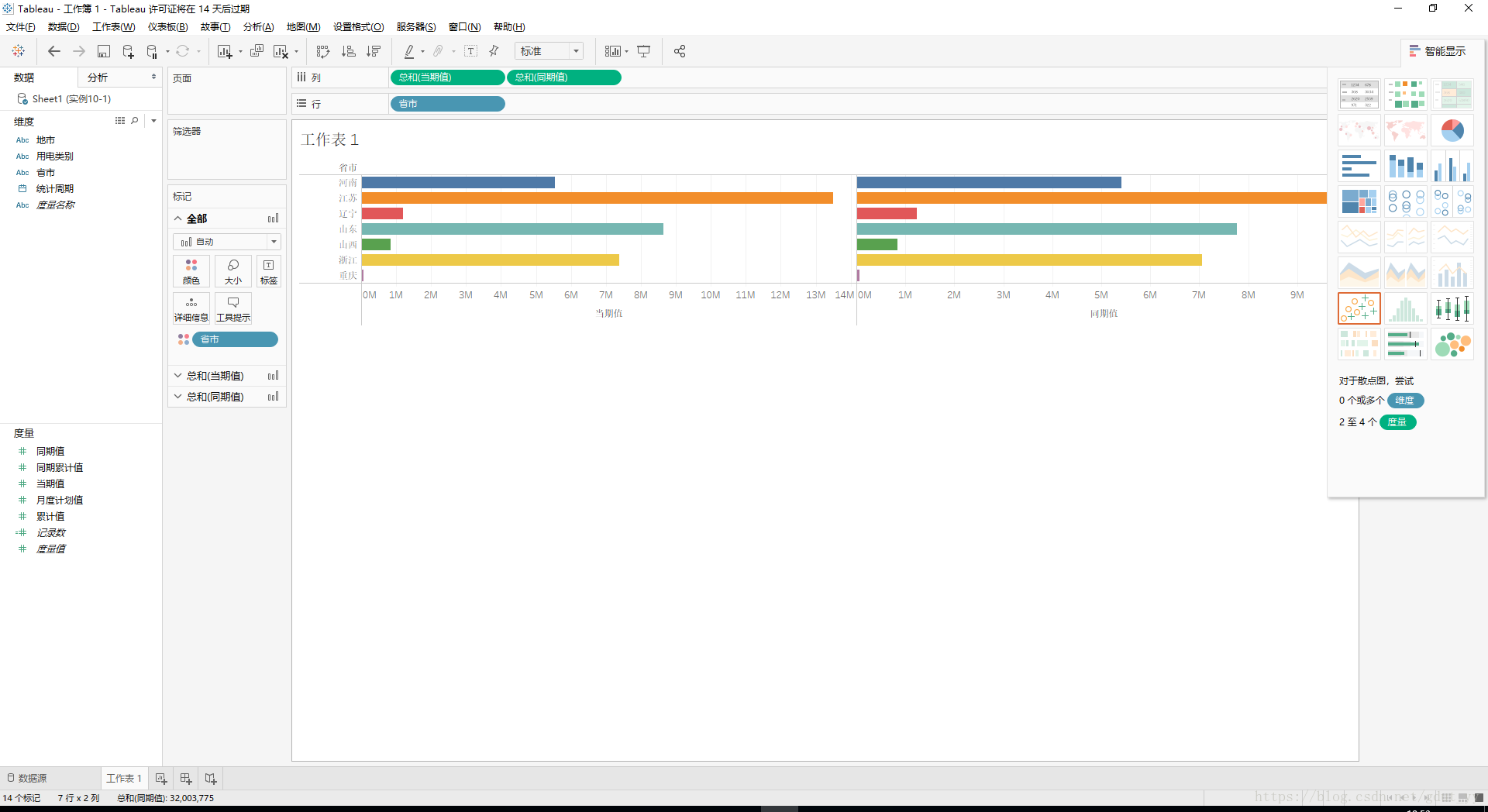Click the 用电类别 dimension field

coord(54,157)
